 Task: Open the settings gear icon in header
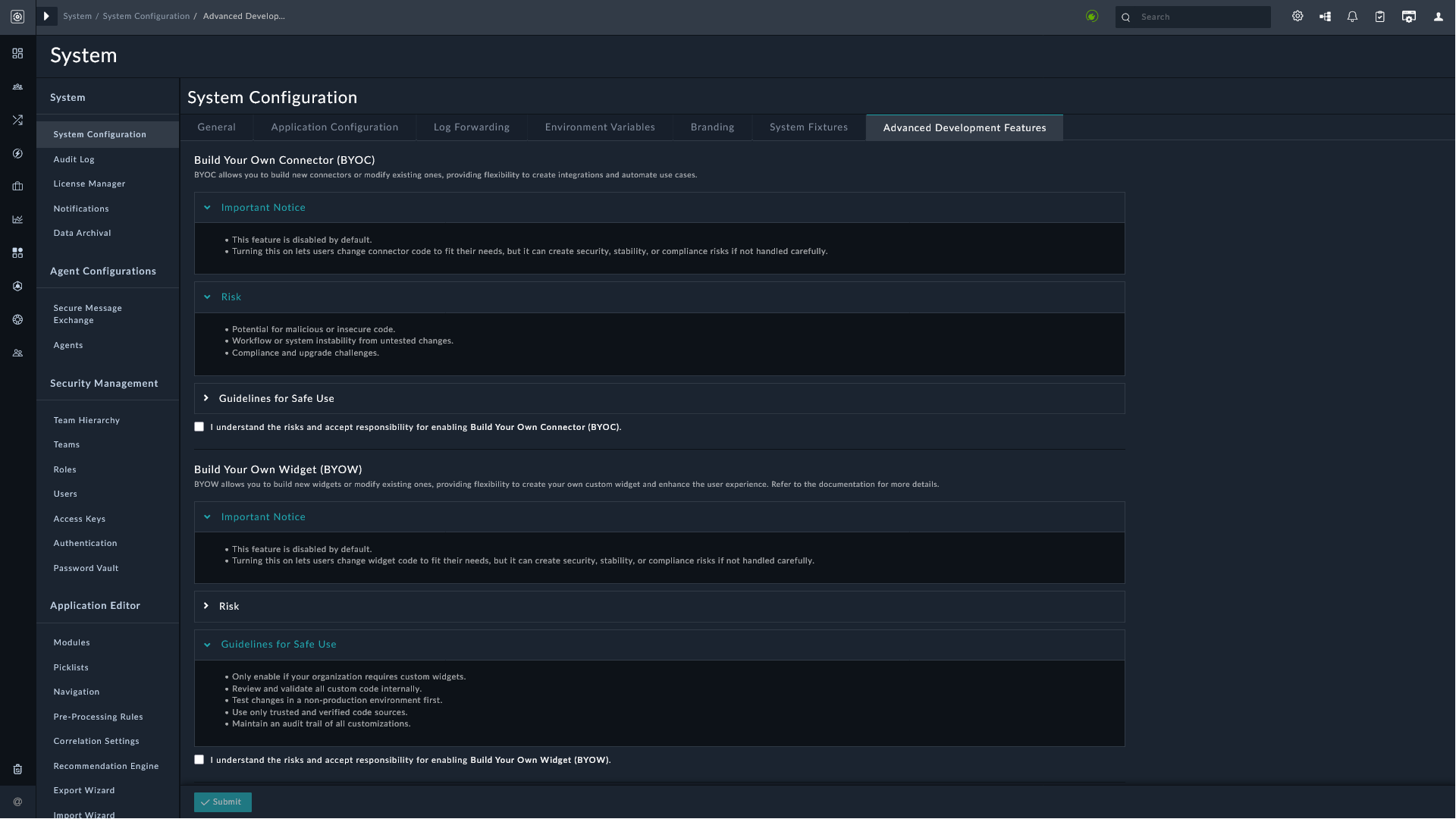click(1298, 17)
